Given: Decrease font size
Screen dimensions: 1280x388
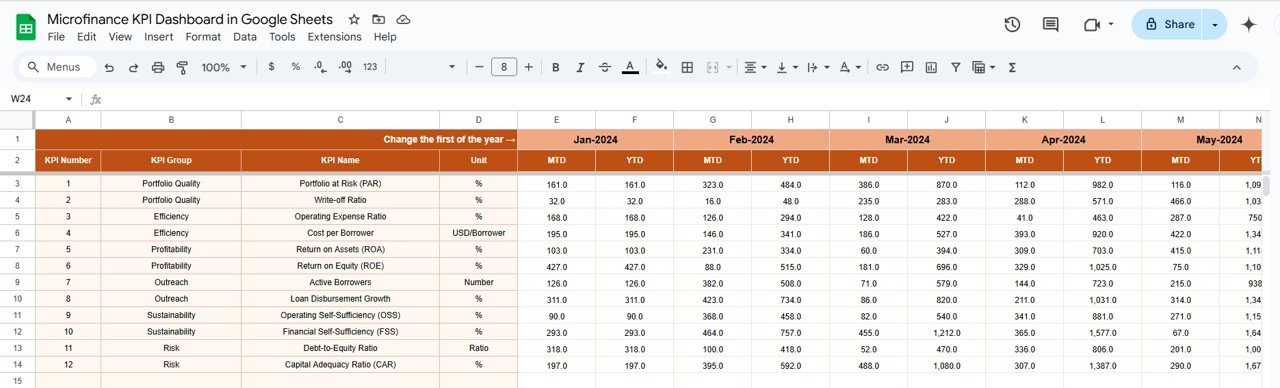Looking at the screenshot, I should click(479, 67).
